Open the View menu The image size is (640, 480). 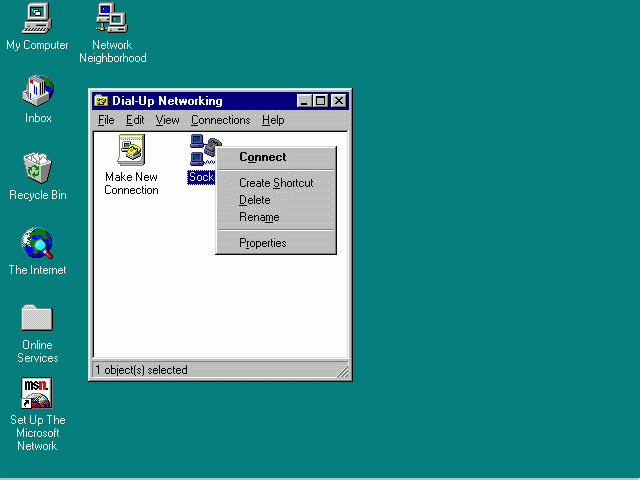pos(167,120)
